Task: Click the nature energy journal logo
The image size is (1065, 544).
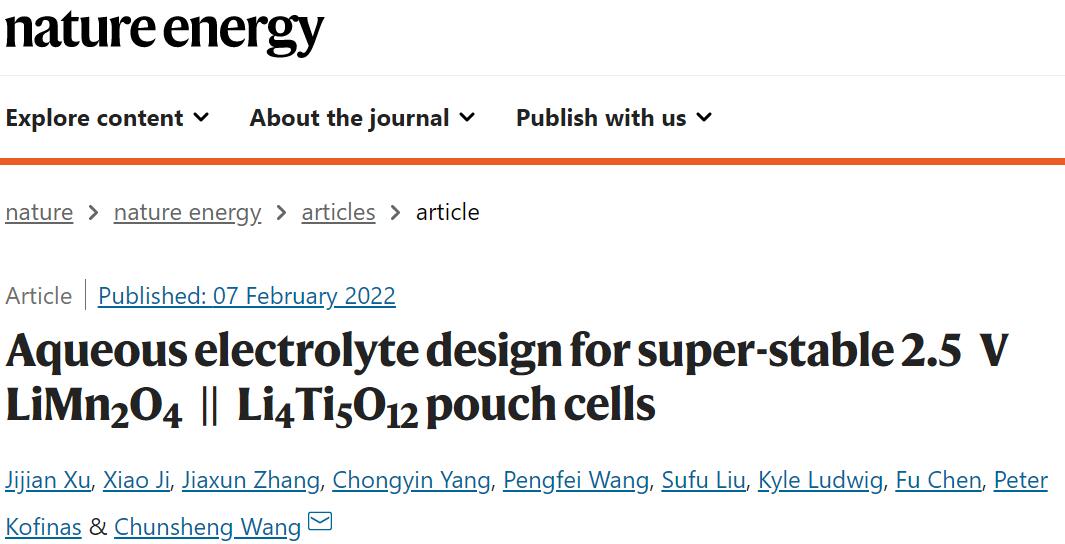Action: point(164,31)
